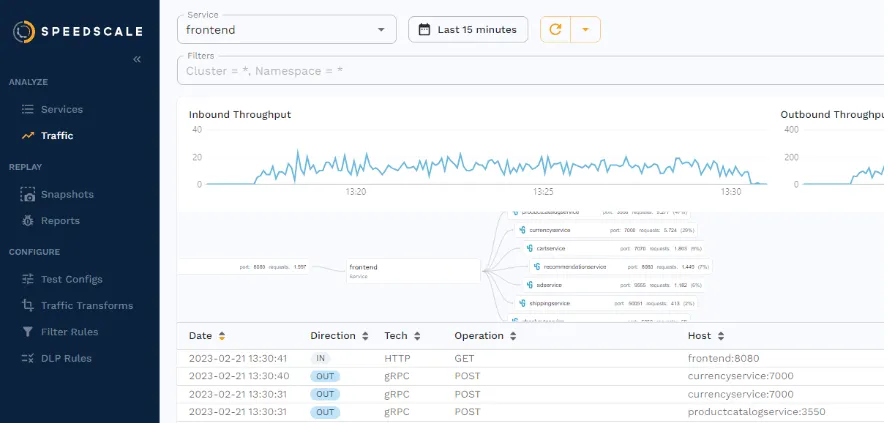Open Test Configs in the sidebar
Screen dimensions: 888x423
tap(72, 279)
